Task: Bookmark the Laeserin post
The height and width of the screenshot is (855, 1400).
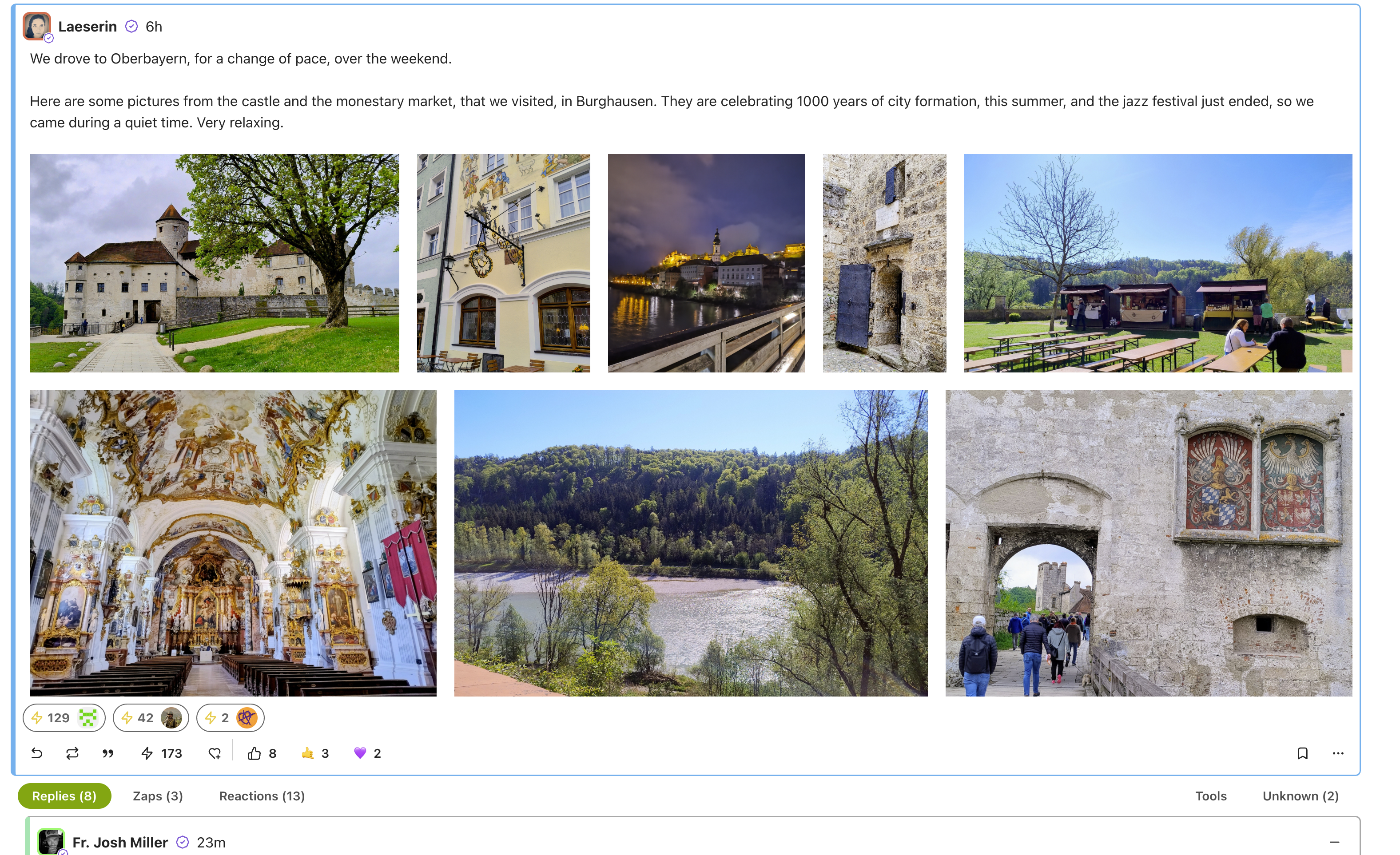Action: click(1303, 753)
